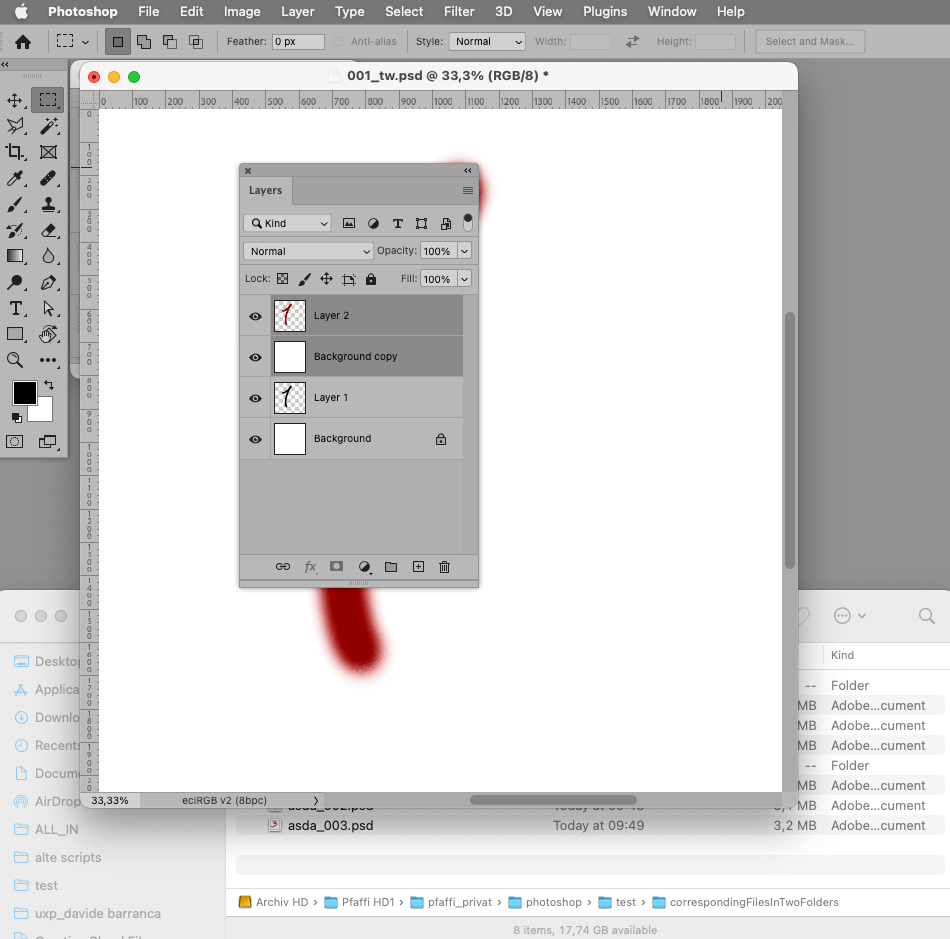Open the File menu
This screenshot has width=950, height=939.
pos(148,12)
